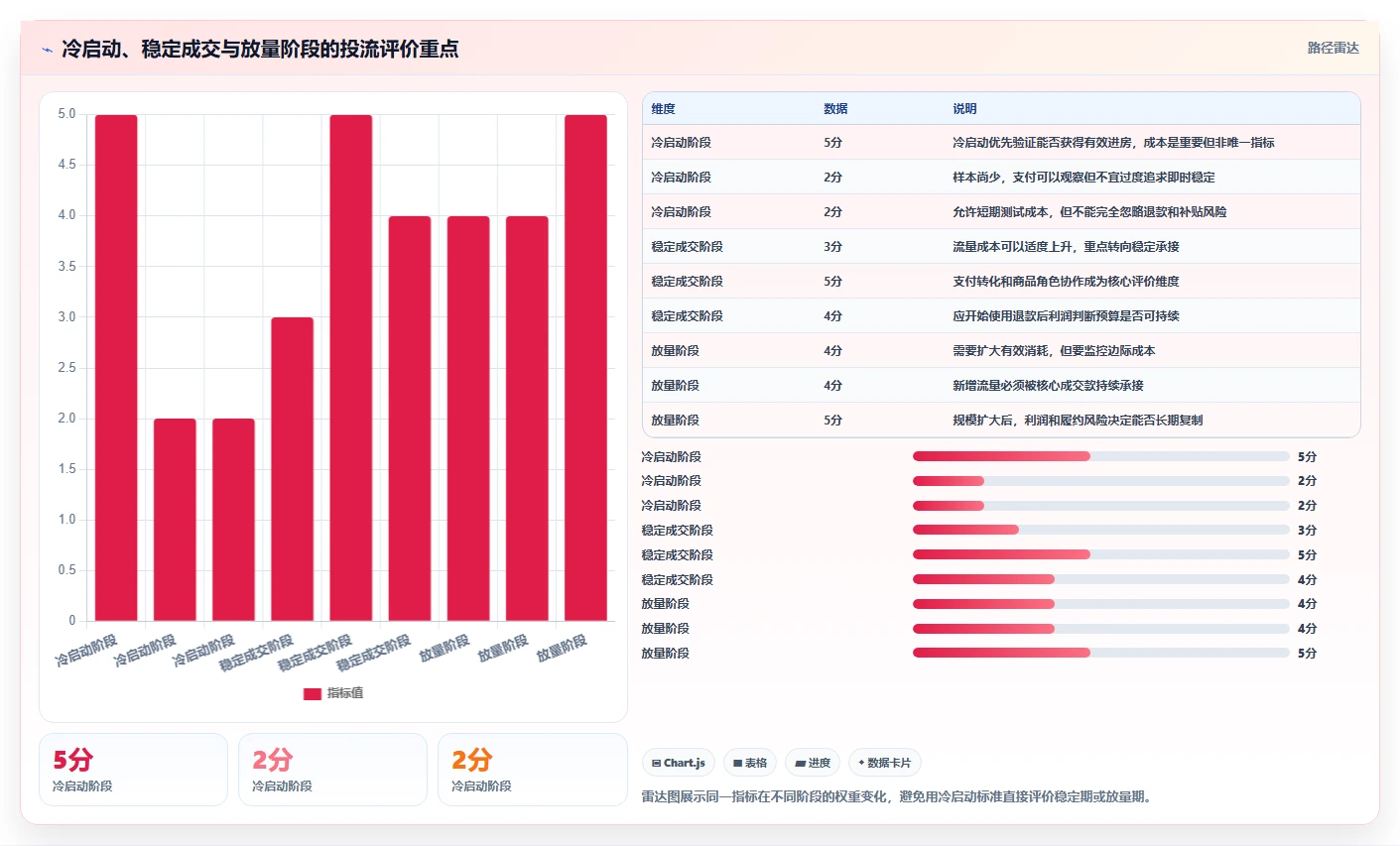This screenshot has height=846, width=1400.
Task: Click the 稳定成交阶段 5分 progress bar
Action: pyautogui.click(x=1100, y=554)
